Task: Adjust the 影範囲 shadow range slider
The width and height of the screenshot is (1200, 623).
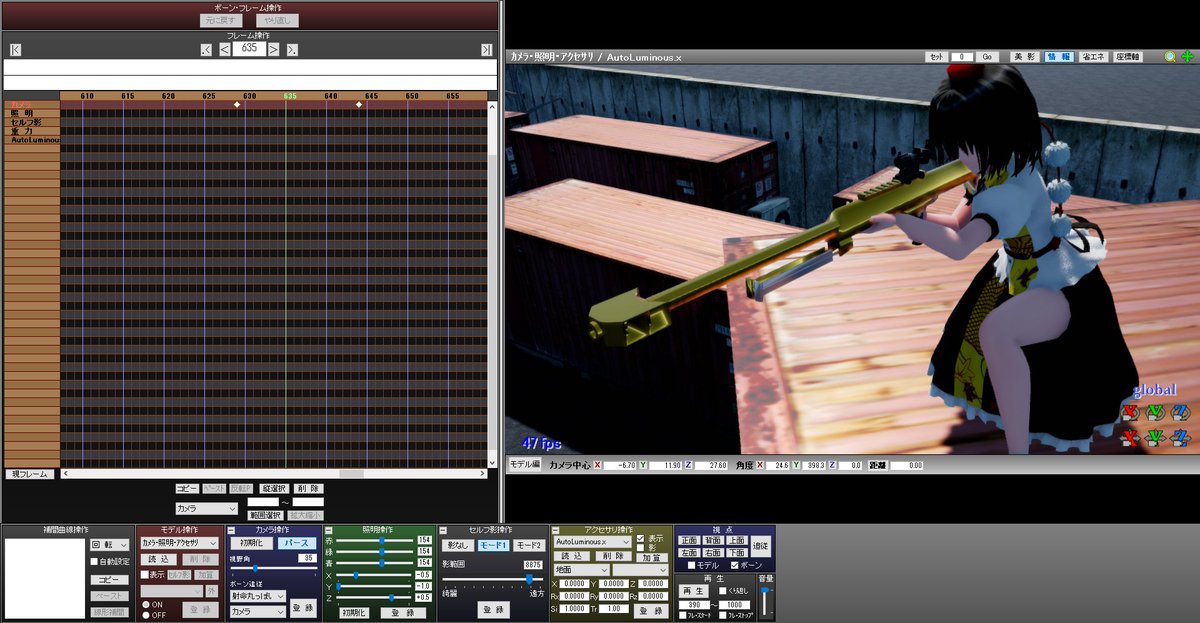Action: pos(492,579)
